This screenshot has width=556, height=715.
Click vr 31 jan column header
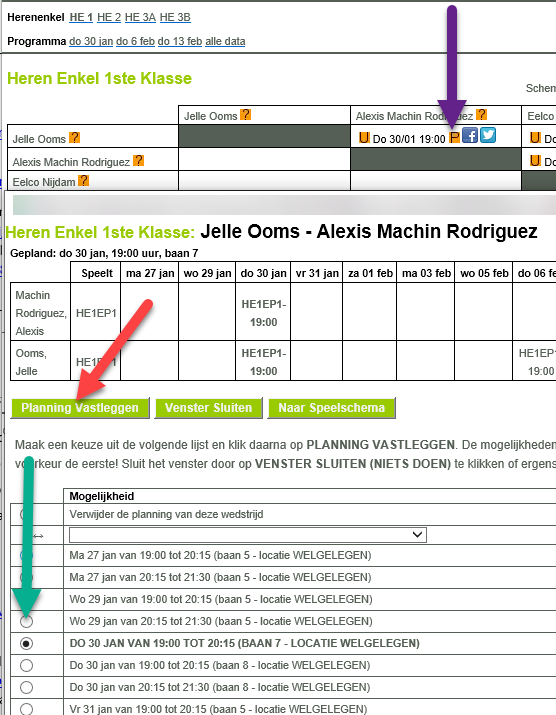pos(317,273)
